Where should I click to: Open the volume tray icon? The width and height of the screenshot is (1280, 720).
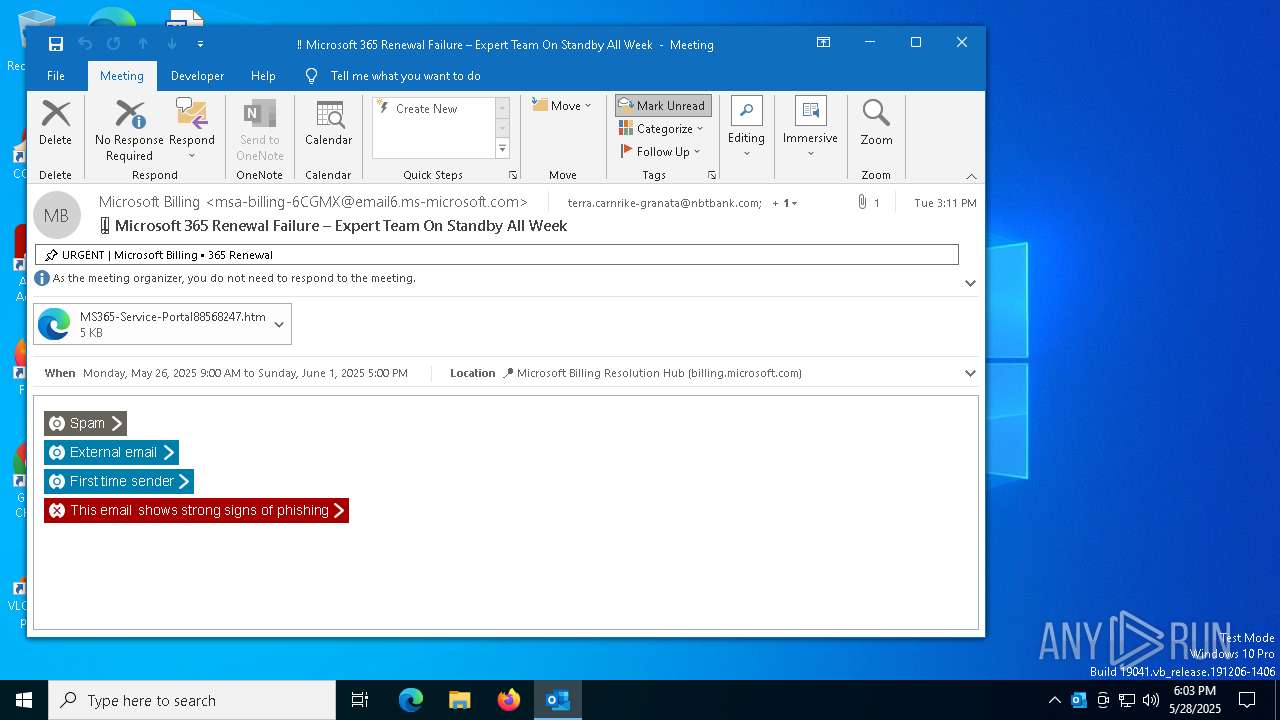[x=1151, y=700]
